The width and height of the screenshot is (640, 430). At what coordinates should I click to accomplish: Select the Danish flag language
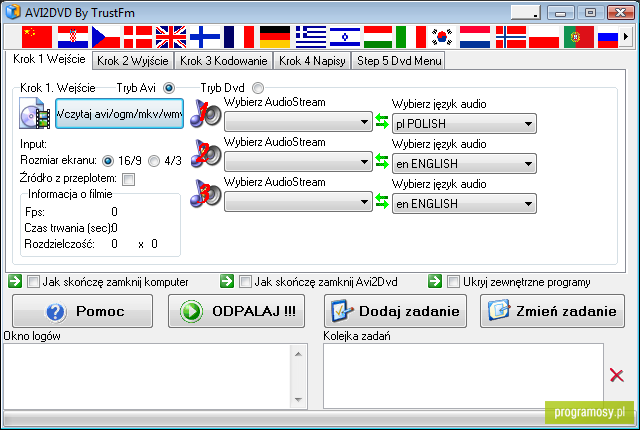[x=138, y=37]
